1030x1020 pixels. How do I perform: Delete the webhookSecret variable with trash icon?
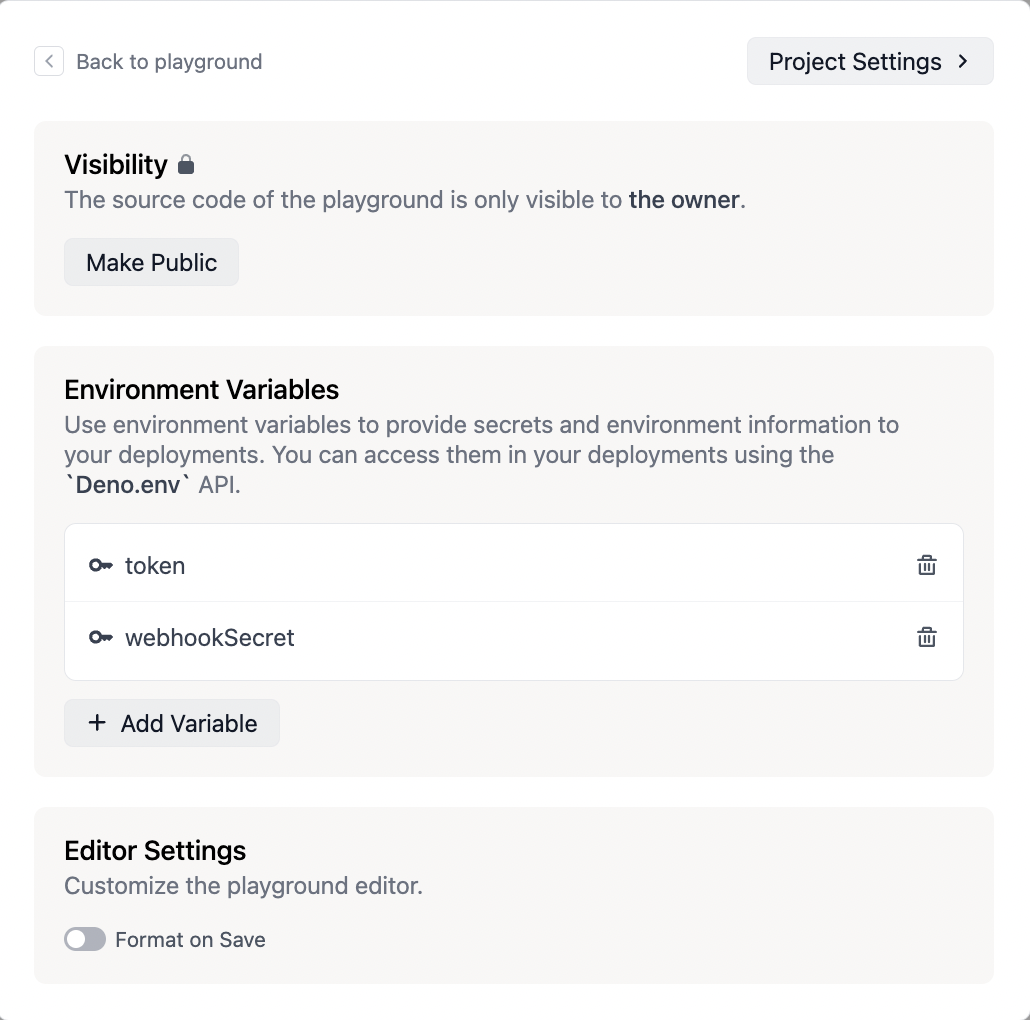pos(927,638)
